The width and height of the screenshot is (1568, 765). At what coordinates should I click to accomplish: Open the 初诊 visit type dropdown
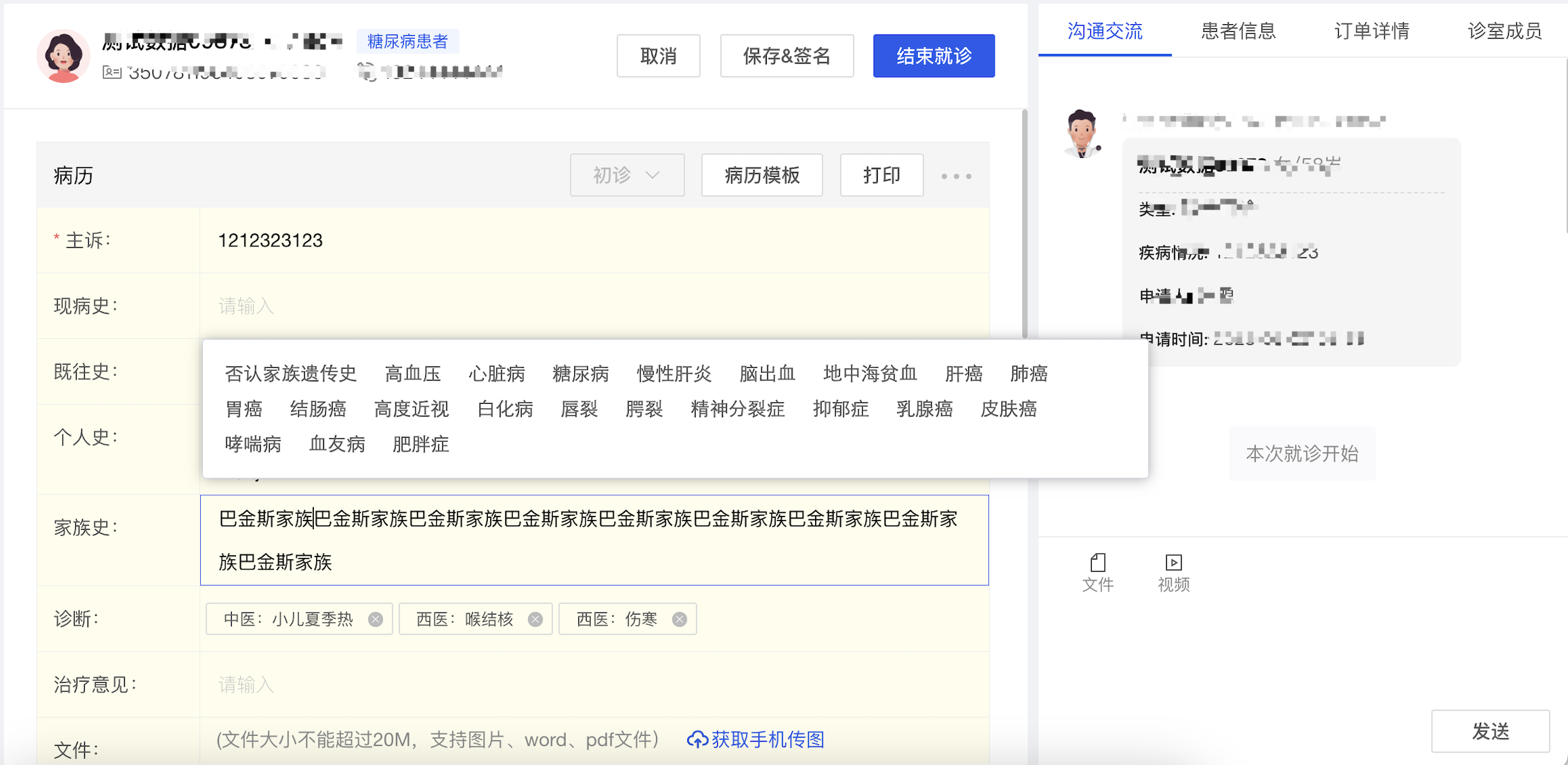click(627, 175)
